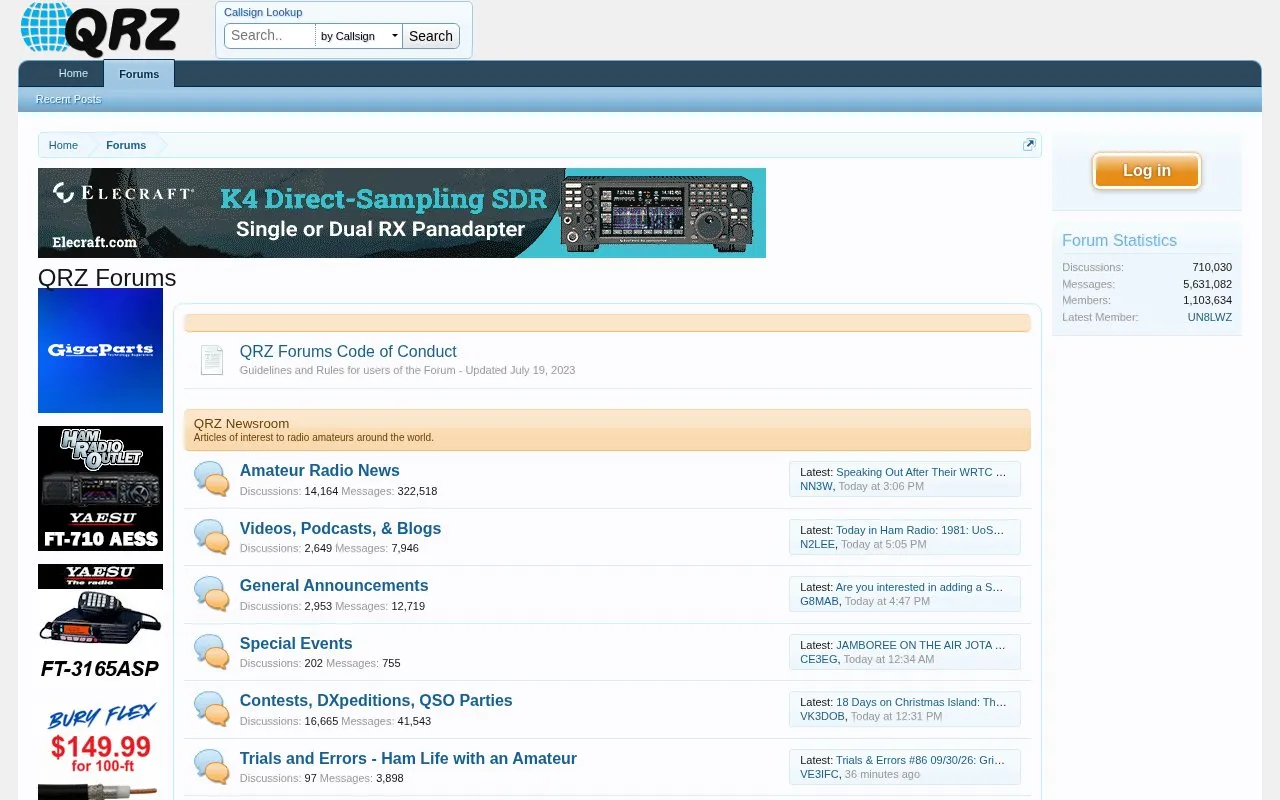Open latest post 'Today in Ham Radio: 1981'

920,530
